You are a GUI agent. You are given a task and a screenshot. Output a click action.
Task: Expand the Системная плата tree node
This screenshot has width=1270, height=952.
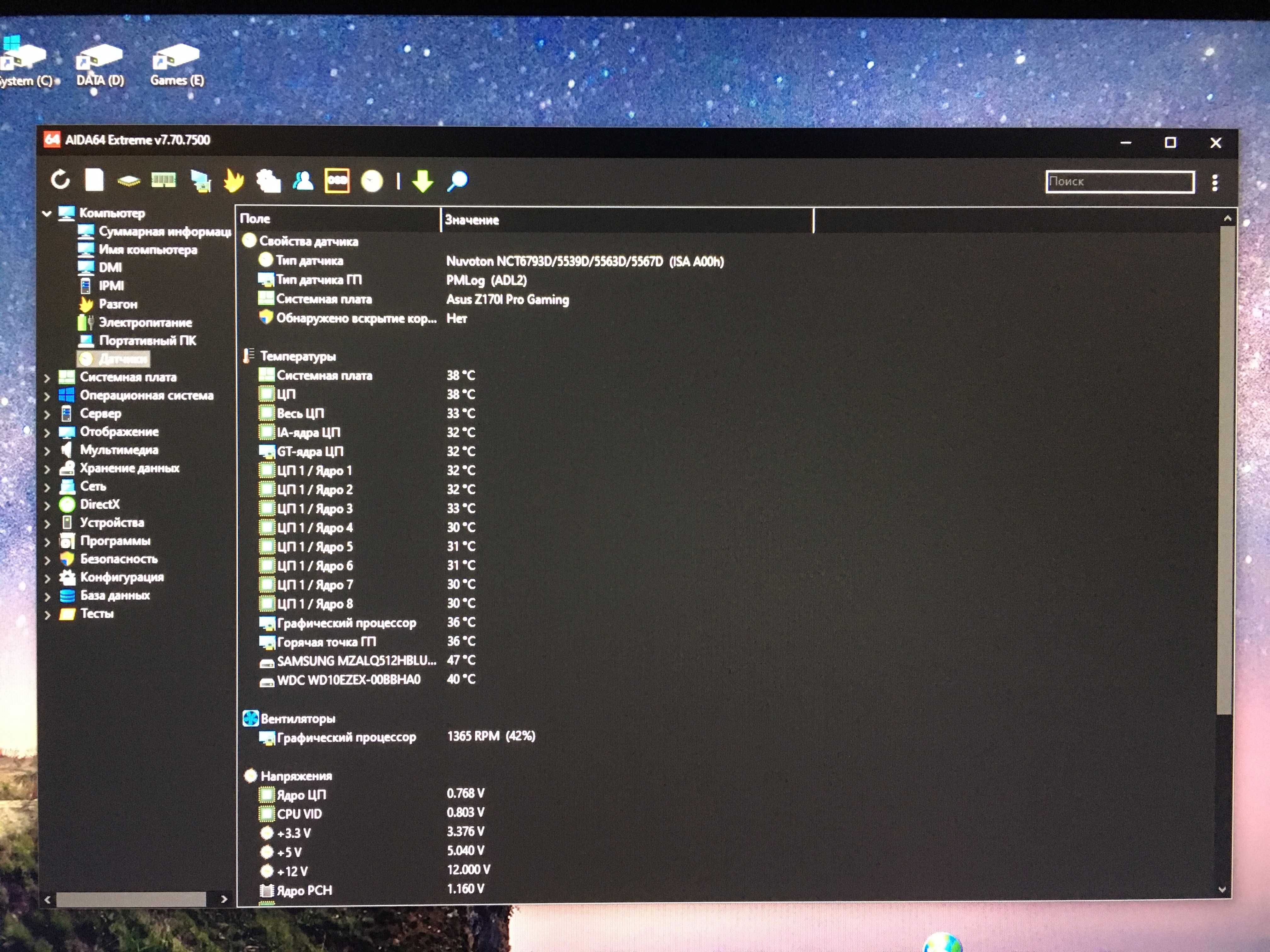pyautogui.click(x=47, y=378)
